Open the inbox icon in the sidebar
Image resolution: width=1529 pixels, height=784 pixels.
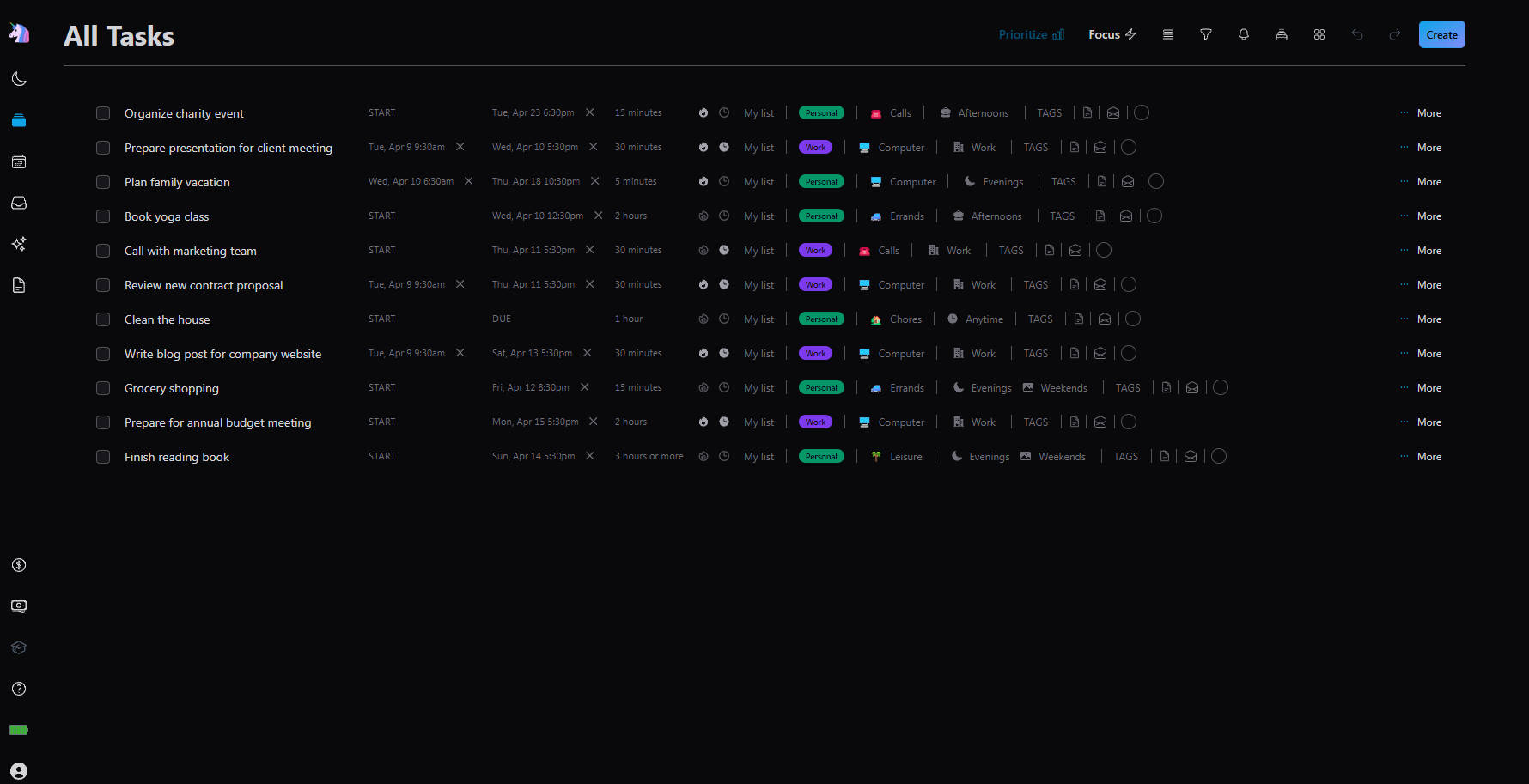tap(19, 203)
